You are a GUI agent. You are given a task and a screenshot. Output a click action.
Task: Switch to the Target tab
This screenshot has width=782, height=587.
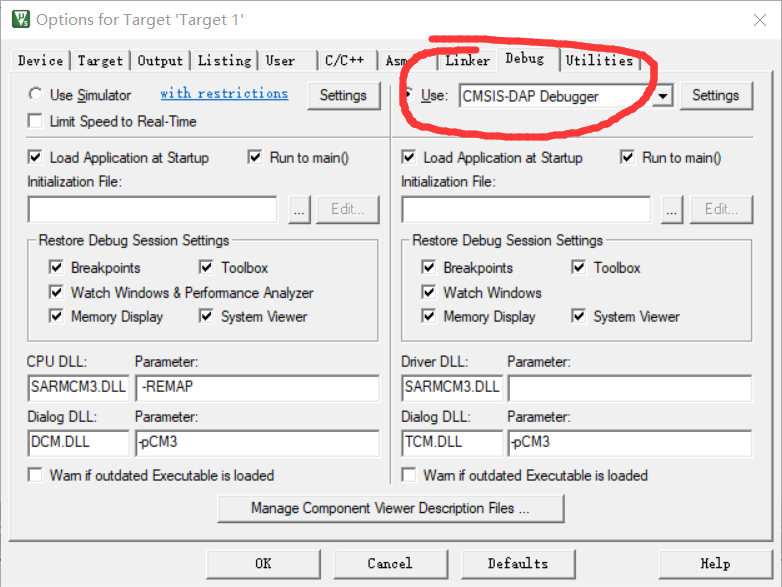[x=100, y=60]
